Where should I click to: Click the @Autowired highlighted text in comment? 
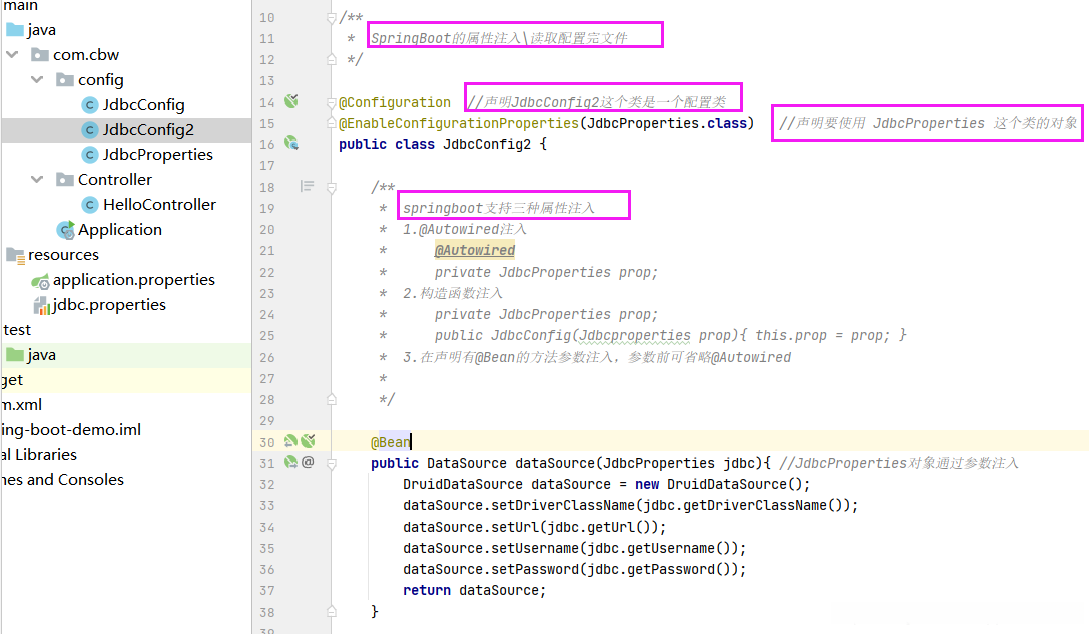[x=475, y=250]
